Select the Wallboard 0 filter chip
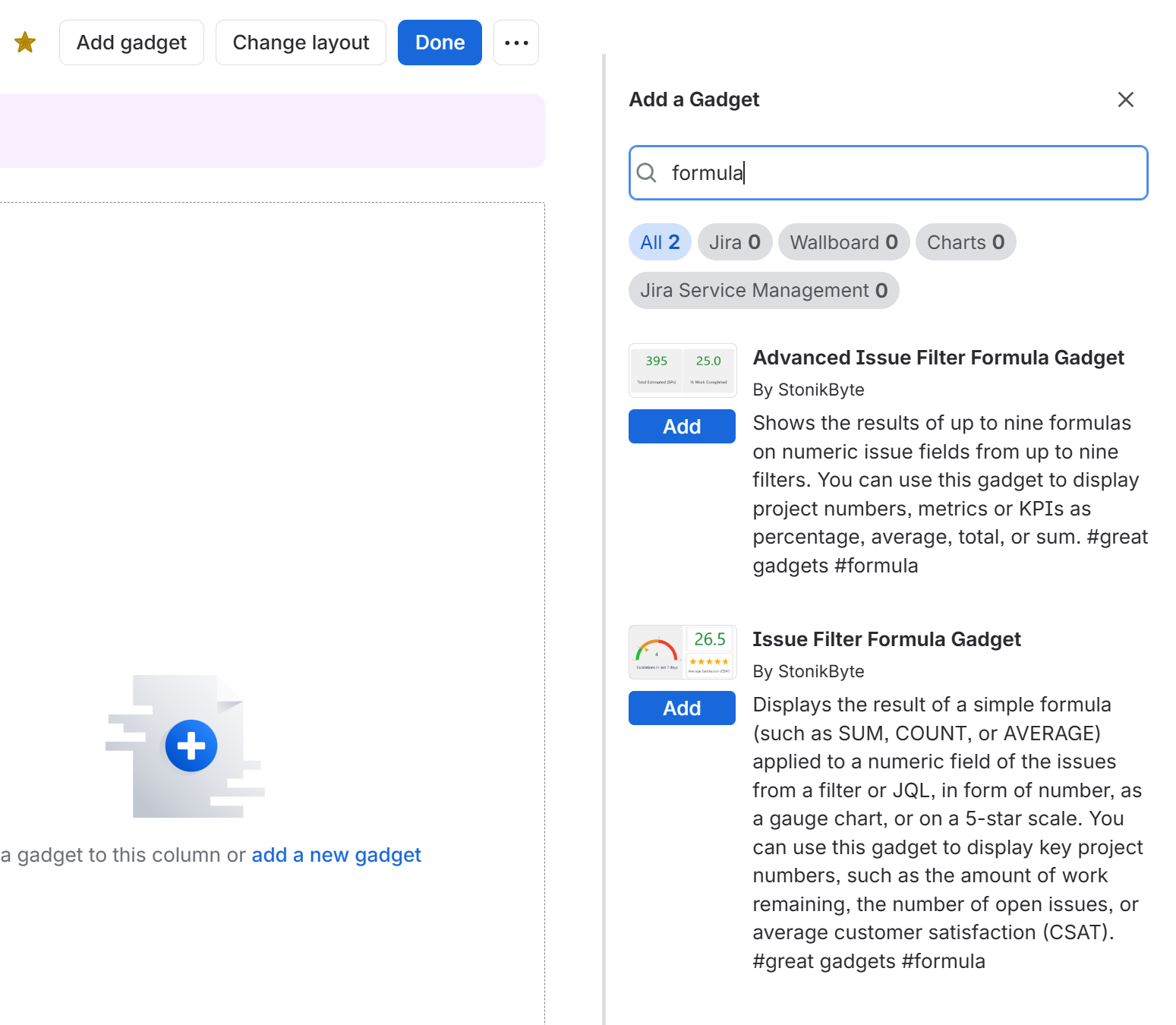Viewport: 1176px width, 1025px height. click(x=843, y=242)
